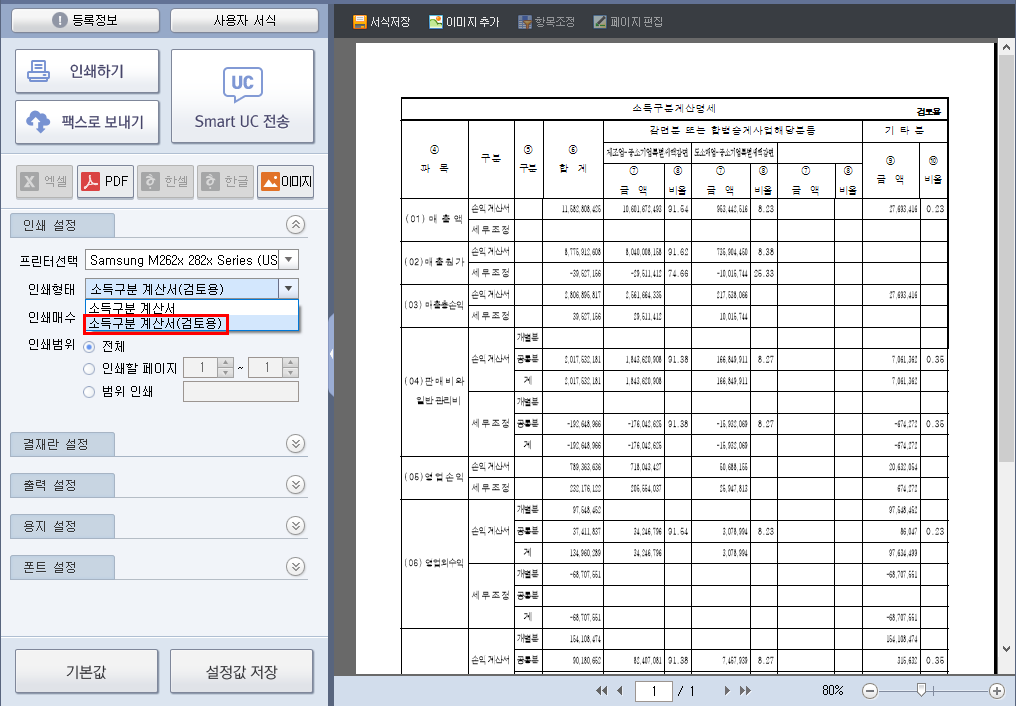Export document as PDF

coord(105,181)
